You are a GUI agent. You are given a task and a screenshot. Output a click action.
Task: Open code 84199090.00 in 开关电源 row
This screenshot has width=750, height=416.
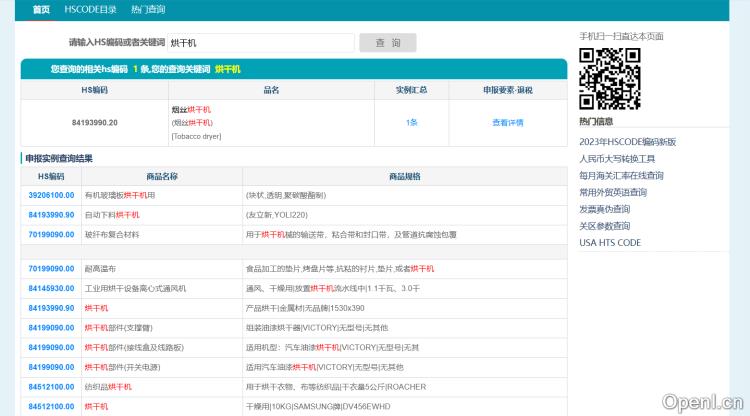click(x=51, y=367)
